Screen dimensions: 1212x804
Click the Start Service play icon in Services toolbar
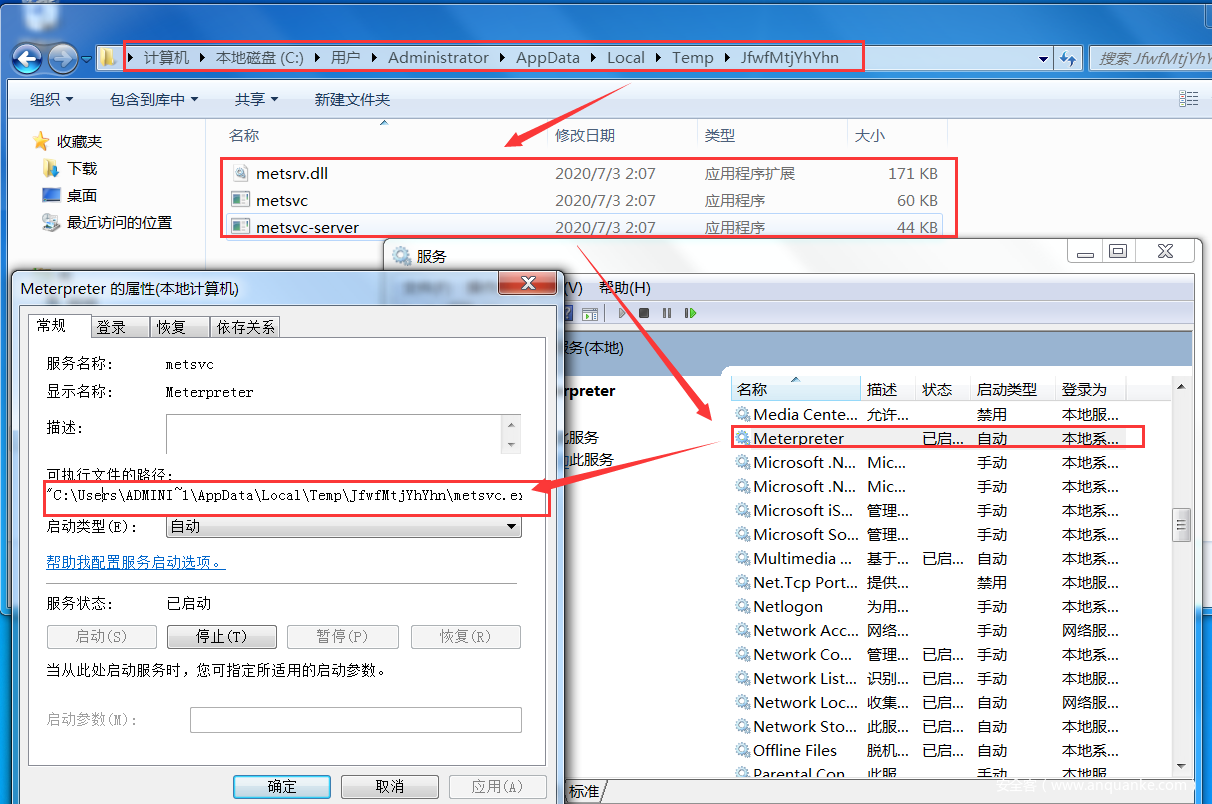click(622, 313)
